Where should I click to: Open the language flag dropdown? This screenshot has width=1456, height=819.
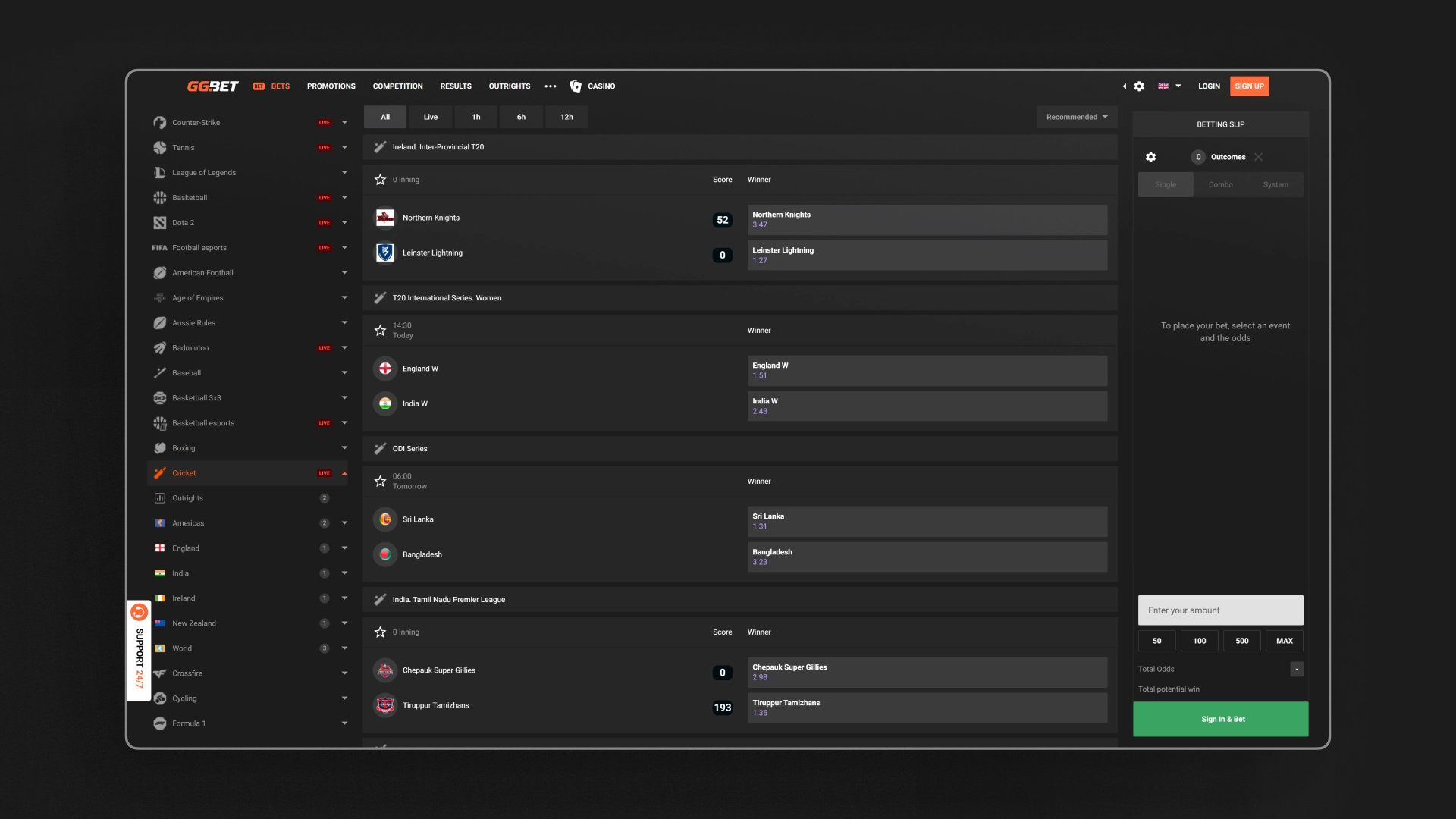1169,86
